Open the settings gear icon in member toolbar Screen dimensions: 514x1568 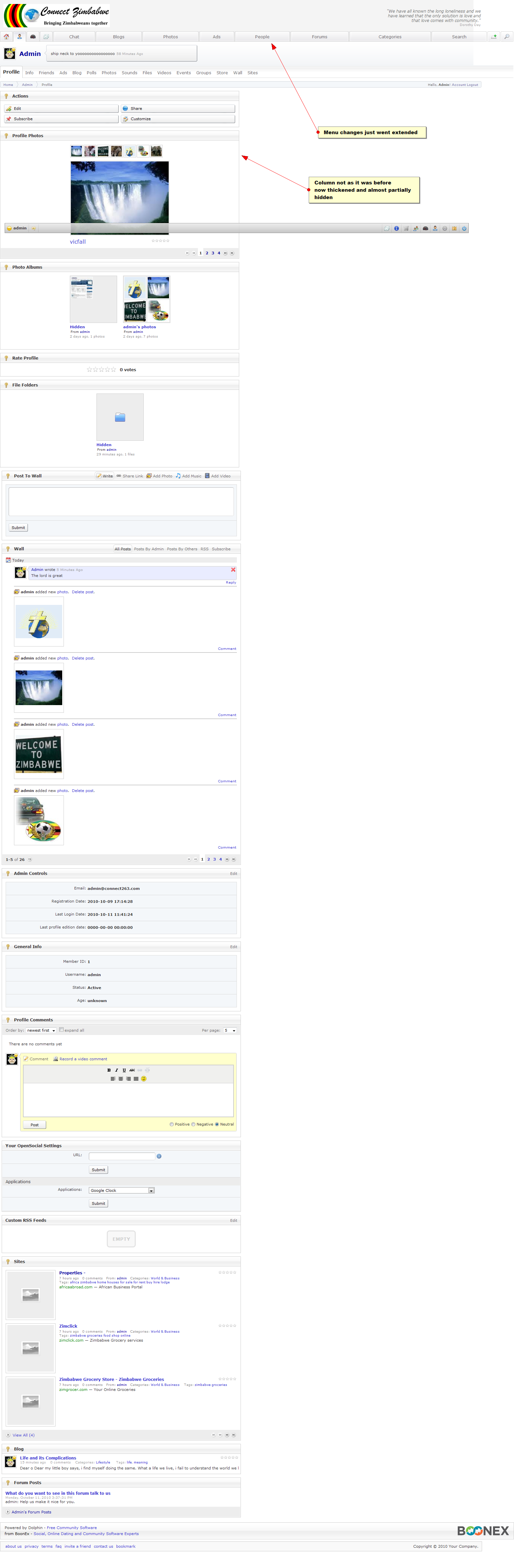coord(445,229)
